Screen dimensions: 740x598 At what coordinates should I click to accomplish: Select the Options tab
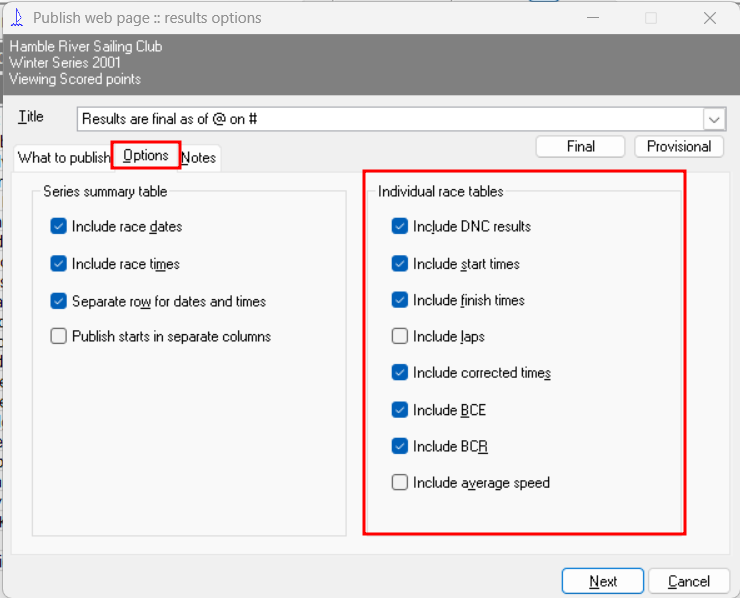(146, 155)
